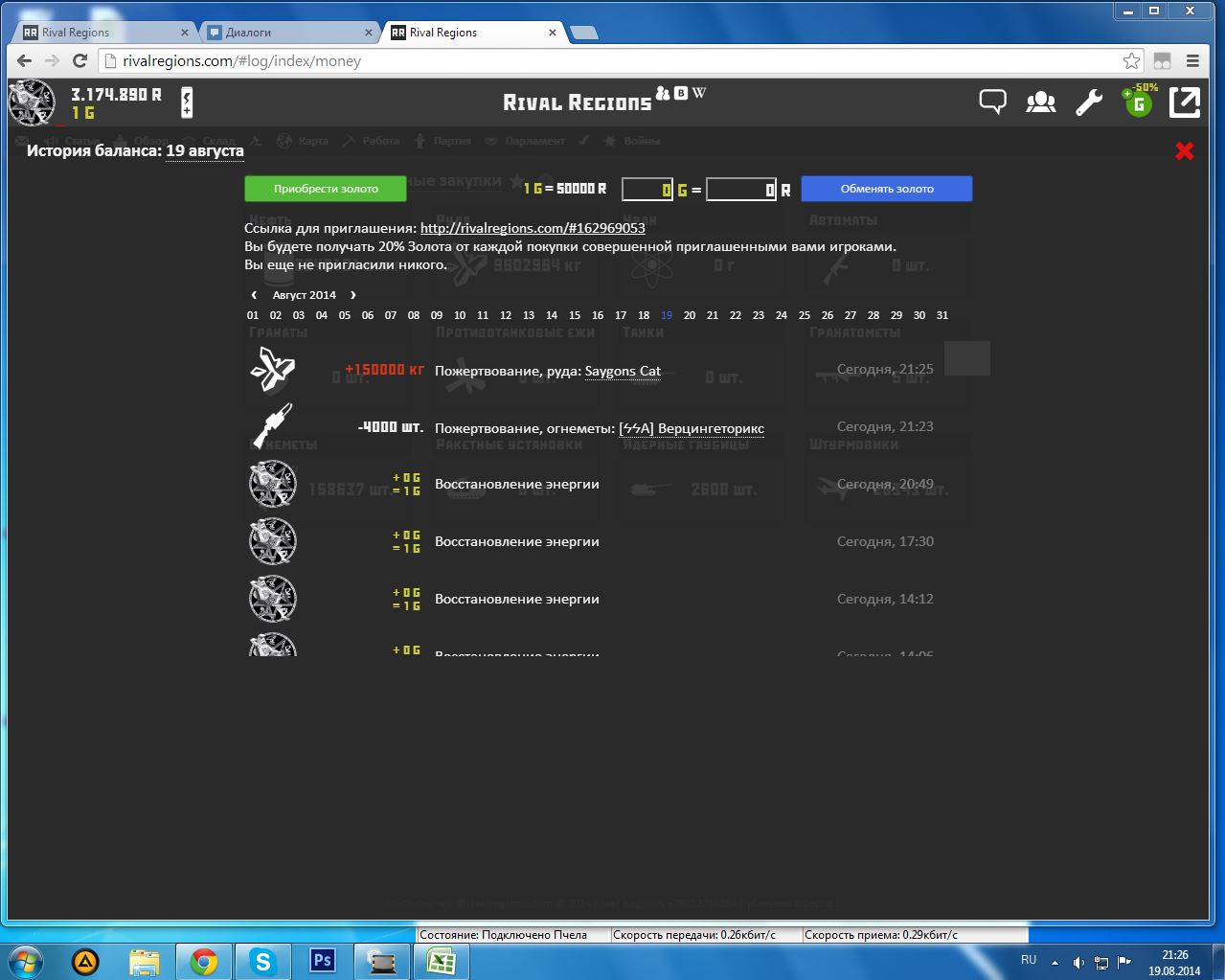Open the AIMP player taskbar icon
This screenshot has height=980, width=1225.
[x=85, y=961]
